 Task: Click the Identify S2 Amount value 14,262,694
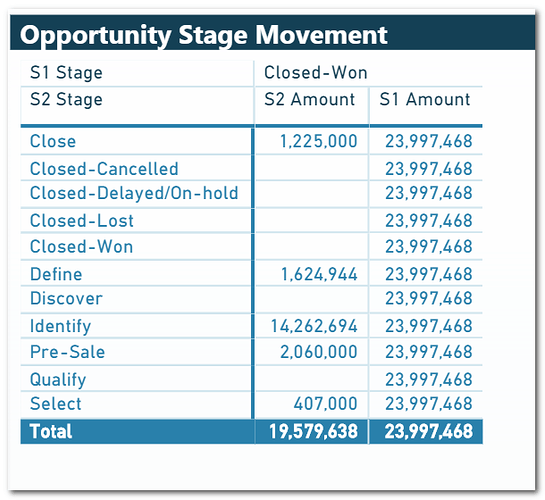click(314, 326)
